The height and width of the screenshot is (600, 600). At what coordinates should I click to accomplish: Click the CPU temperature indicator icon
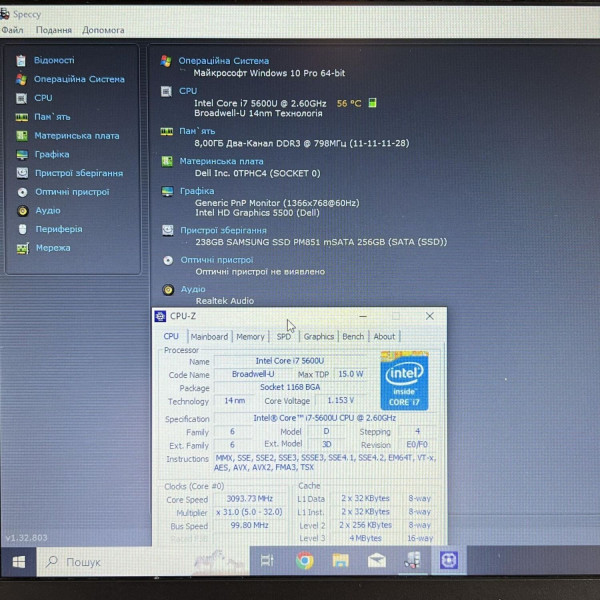point(372,103)
